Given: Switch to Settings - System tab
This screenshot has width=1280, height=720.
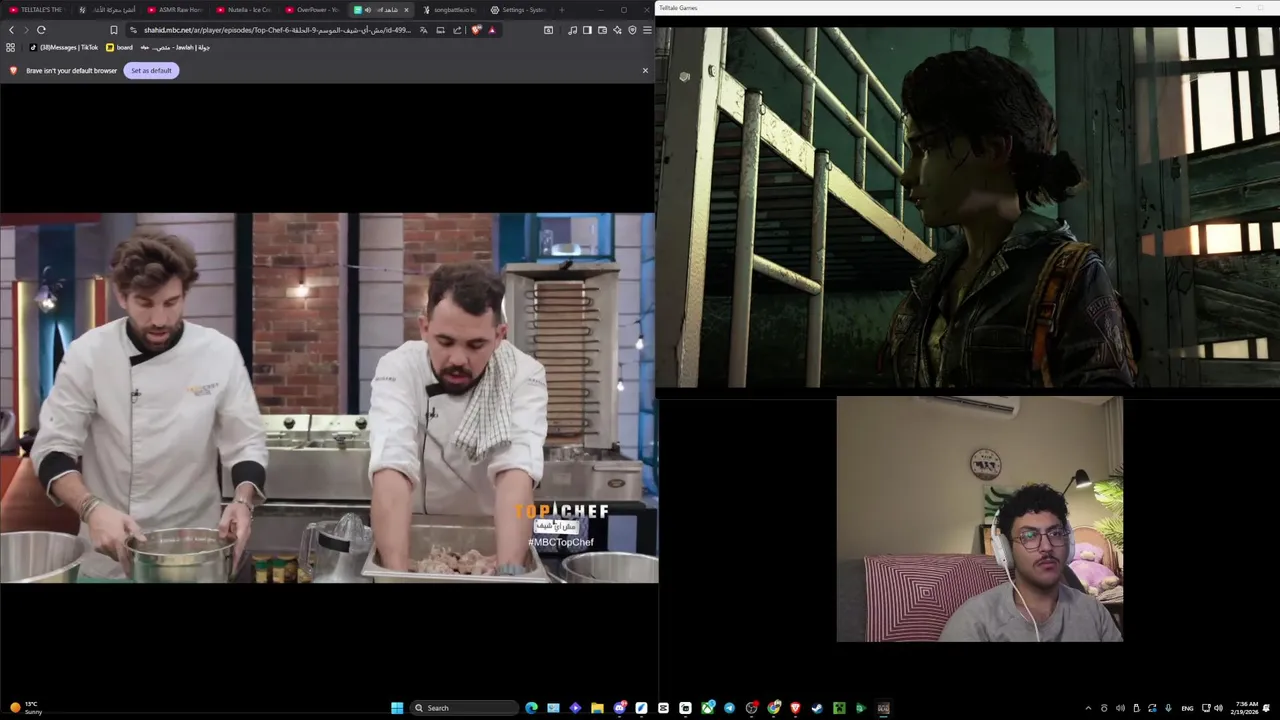Looking at the screenshot, I should [x=518, y=10].
